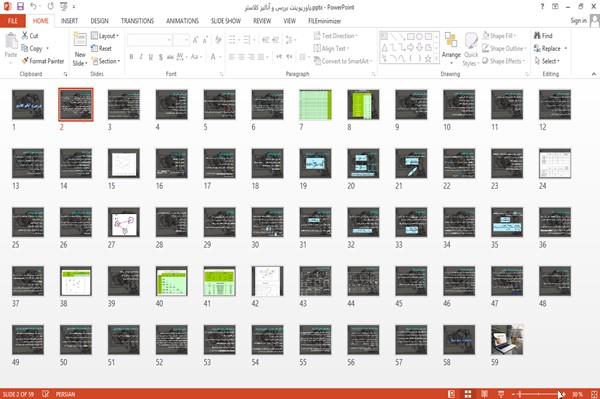Image resolution: width=600 pixels, height=399 pixels.
Task: Switch to the DESIGN tab
Action: pos(99,21)
